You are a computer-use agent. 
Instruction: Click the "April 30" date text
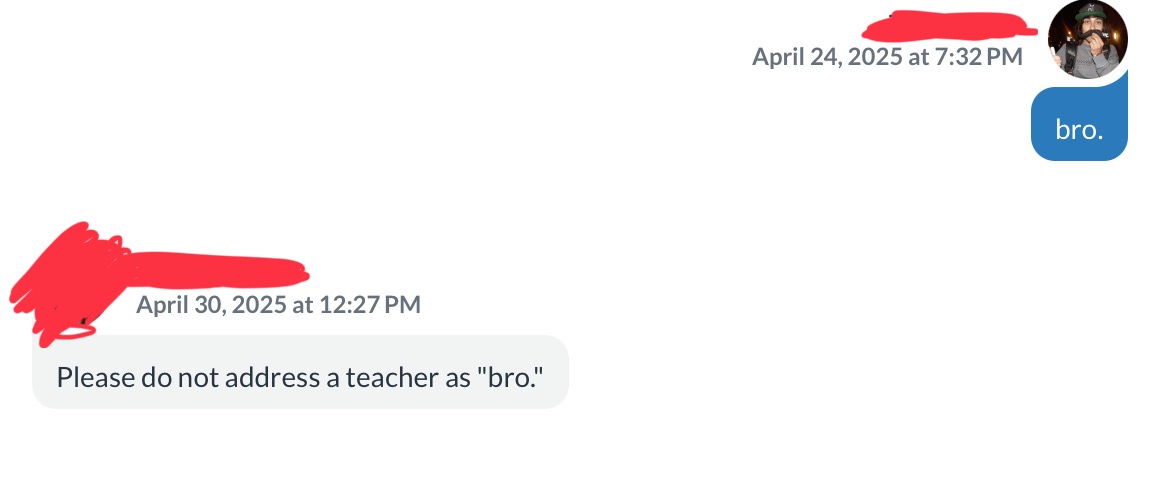(179, 304)
